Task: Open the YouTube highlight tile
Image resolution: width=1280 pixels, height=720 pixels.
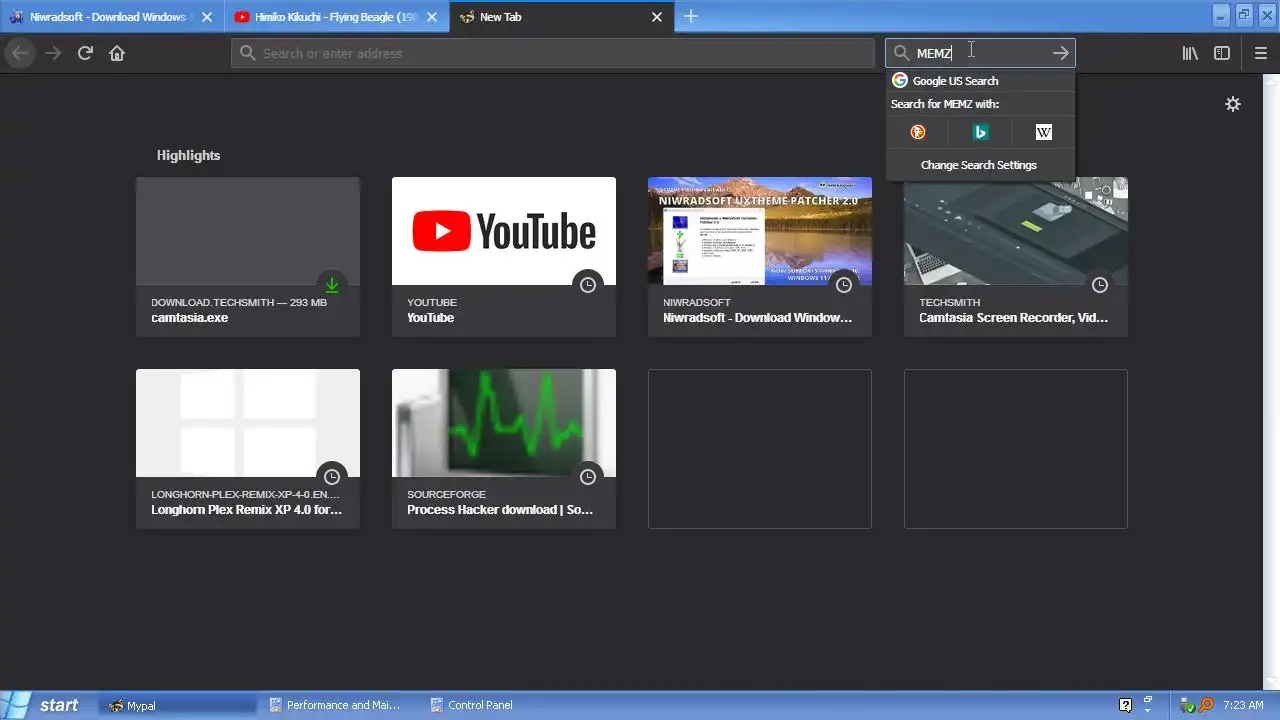Action: tap(504, 257)
